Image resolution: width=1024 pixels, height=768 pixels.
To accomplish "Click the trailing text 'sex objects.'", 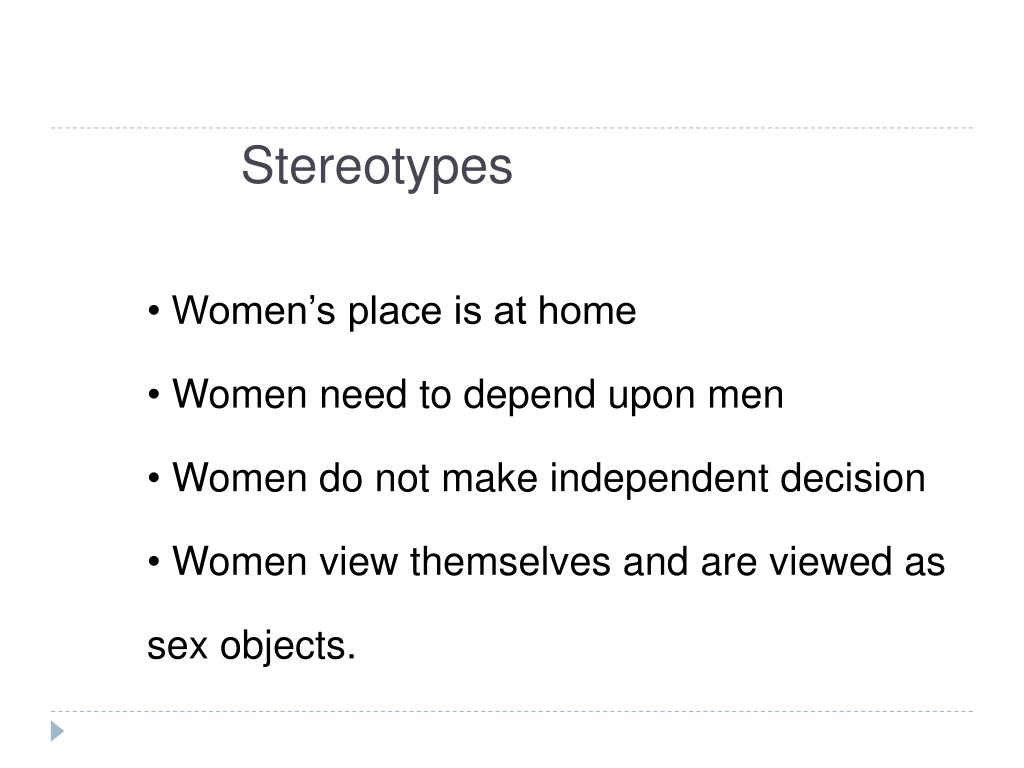I will pyautogui.click(x=251, y=647).
